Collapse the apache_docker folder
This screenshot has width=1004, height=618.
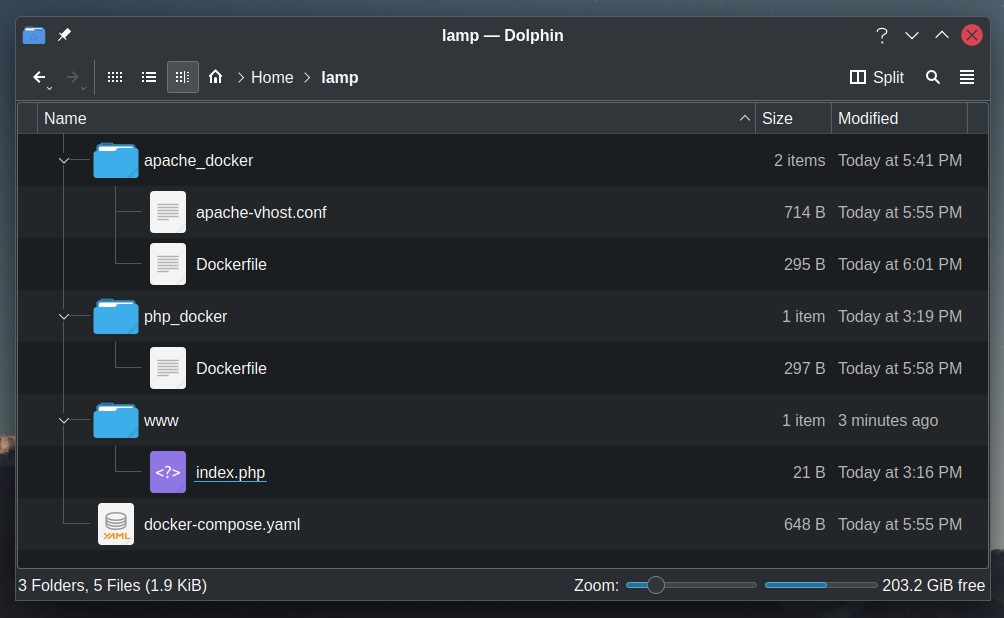point(63,160)
